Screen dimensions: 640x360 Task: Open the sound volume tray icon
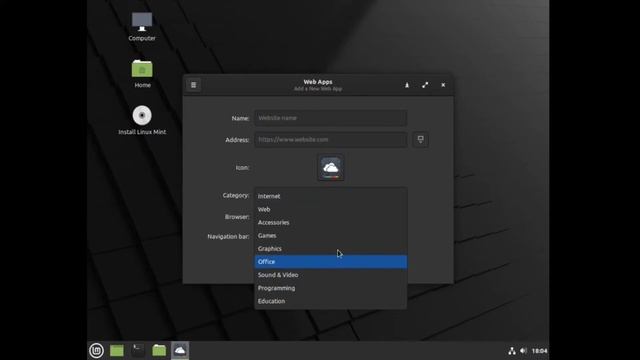[524, 351]
